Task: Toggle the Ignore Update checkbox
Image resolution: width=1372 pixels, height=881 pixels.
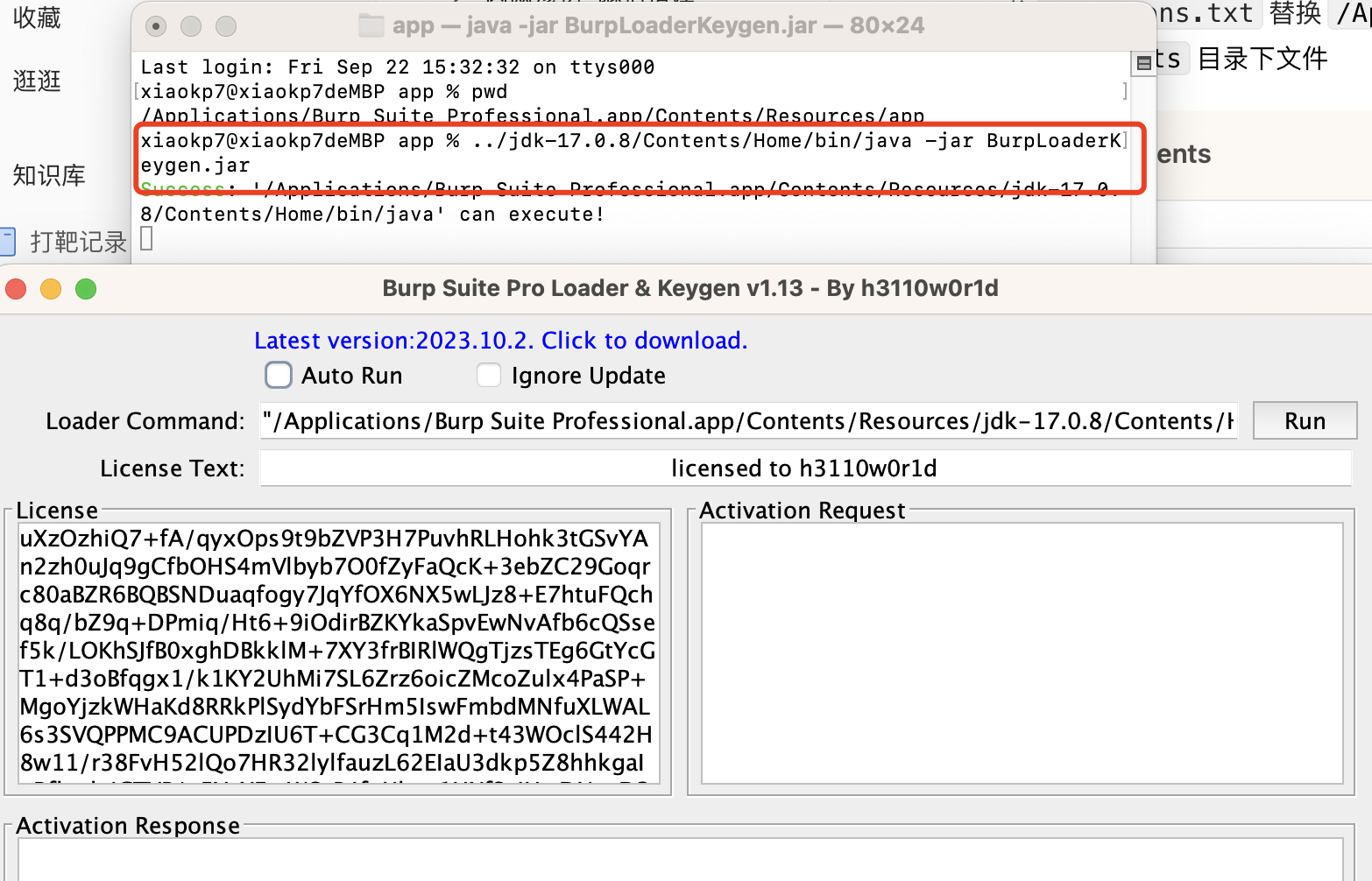Action: point(489,375)
